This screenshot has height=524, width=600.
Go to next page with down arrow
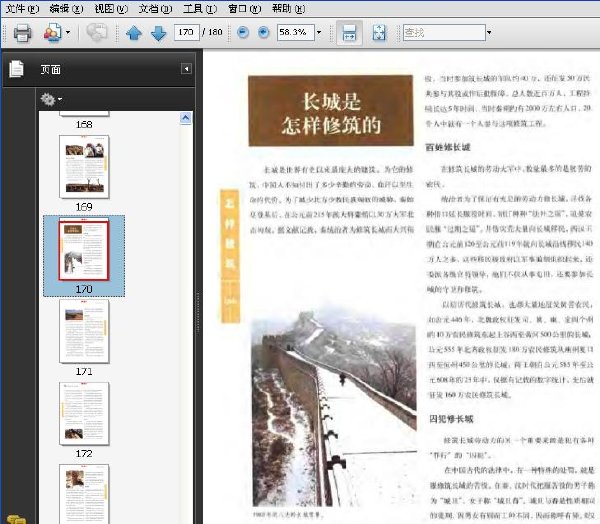(158, 33)
